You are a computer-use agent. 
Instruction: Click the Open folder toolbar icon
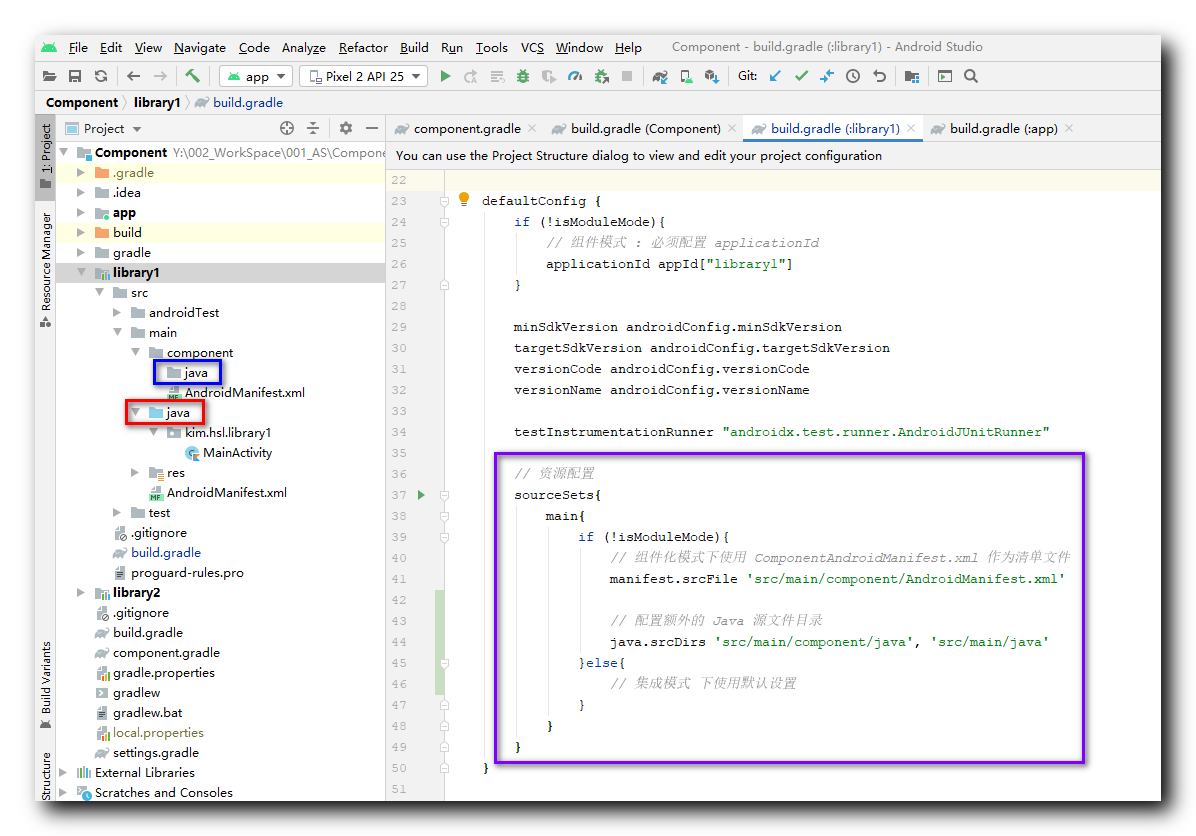(50, 76)
